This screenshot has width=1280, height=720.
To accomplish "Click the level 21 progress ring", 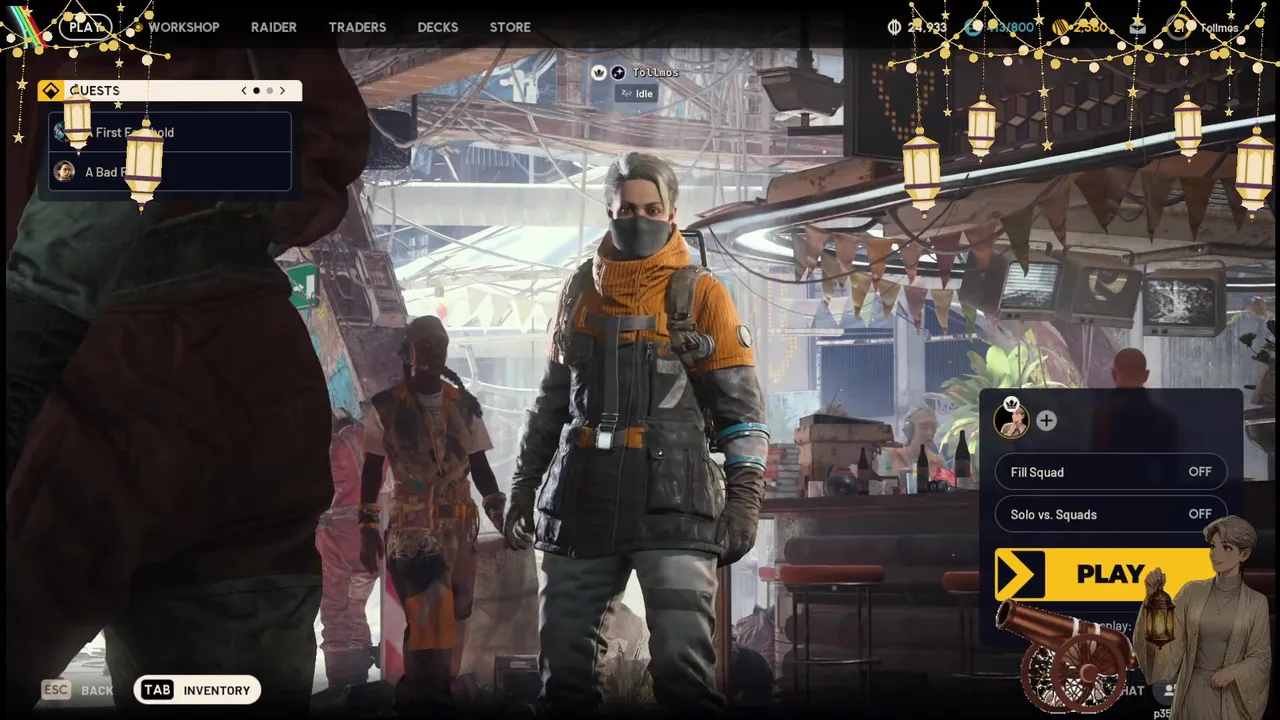I will tap(1177, 27).
